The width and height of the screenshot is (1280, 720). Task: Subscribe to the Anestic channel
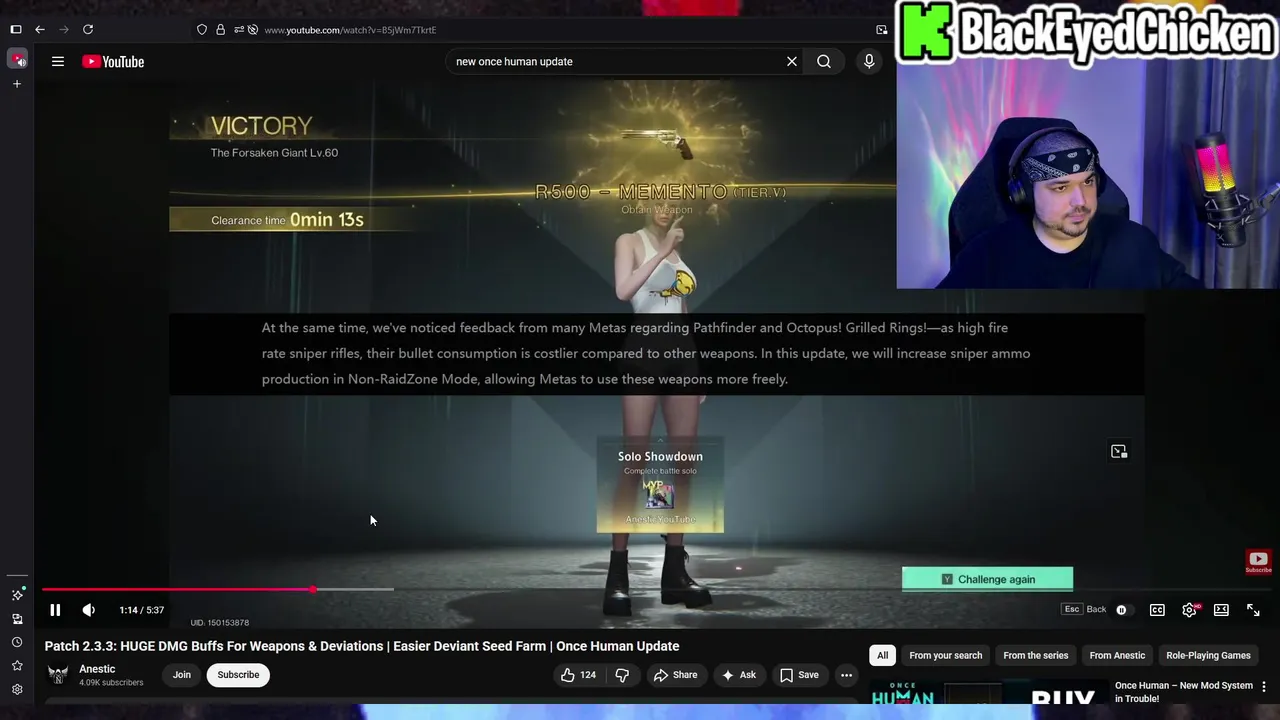(x=238, y=675)
